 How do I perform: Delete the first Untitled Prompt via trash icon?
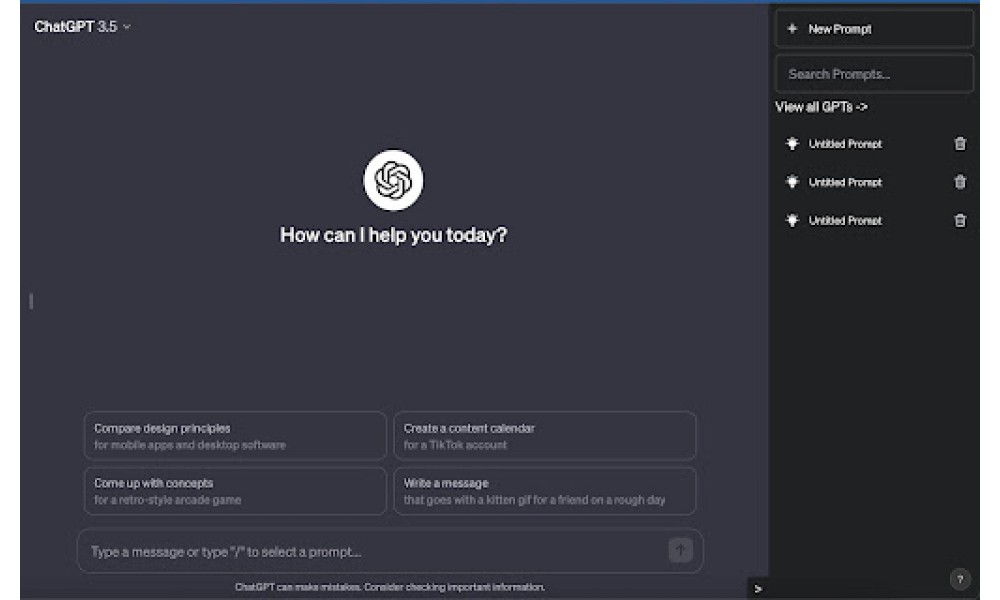pos(960,143)
